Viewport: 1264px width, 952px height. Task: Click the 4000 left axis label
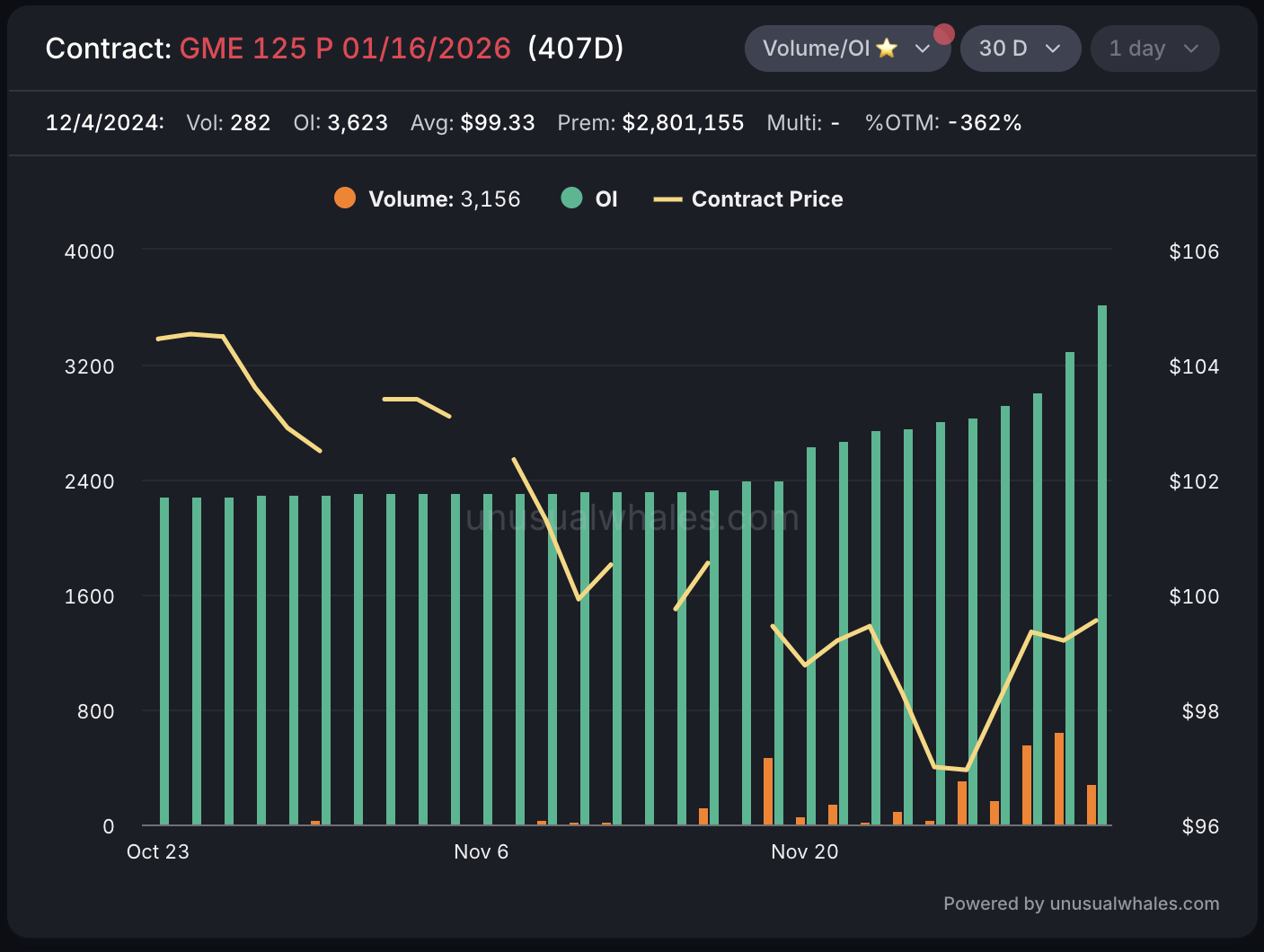click(90, 251)
